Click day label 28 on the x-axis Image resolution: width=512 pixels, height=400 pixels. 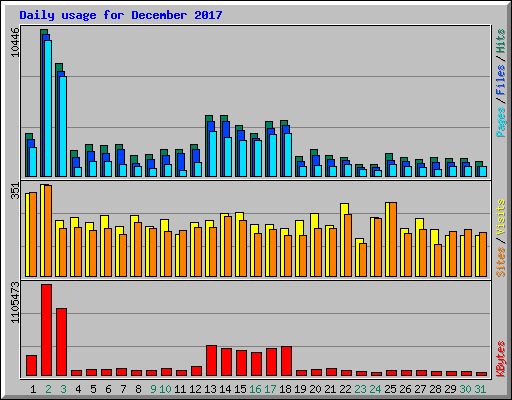(435, 389)
